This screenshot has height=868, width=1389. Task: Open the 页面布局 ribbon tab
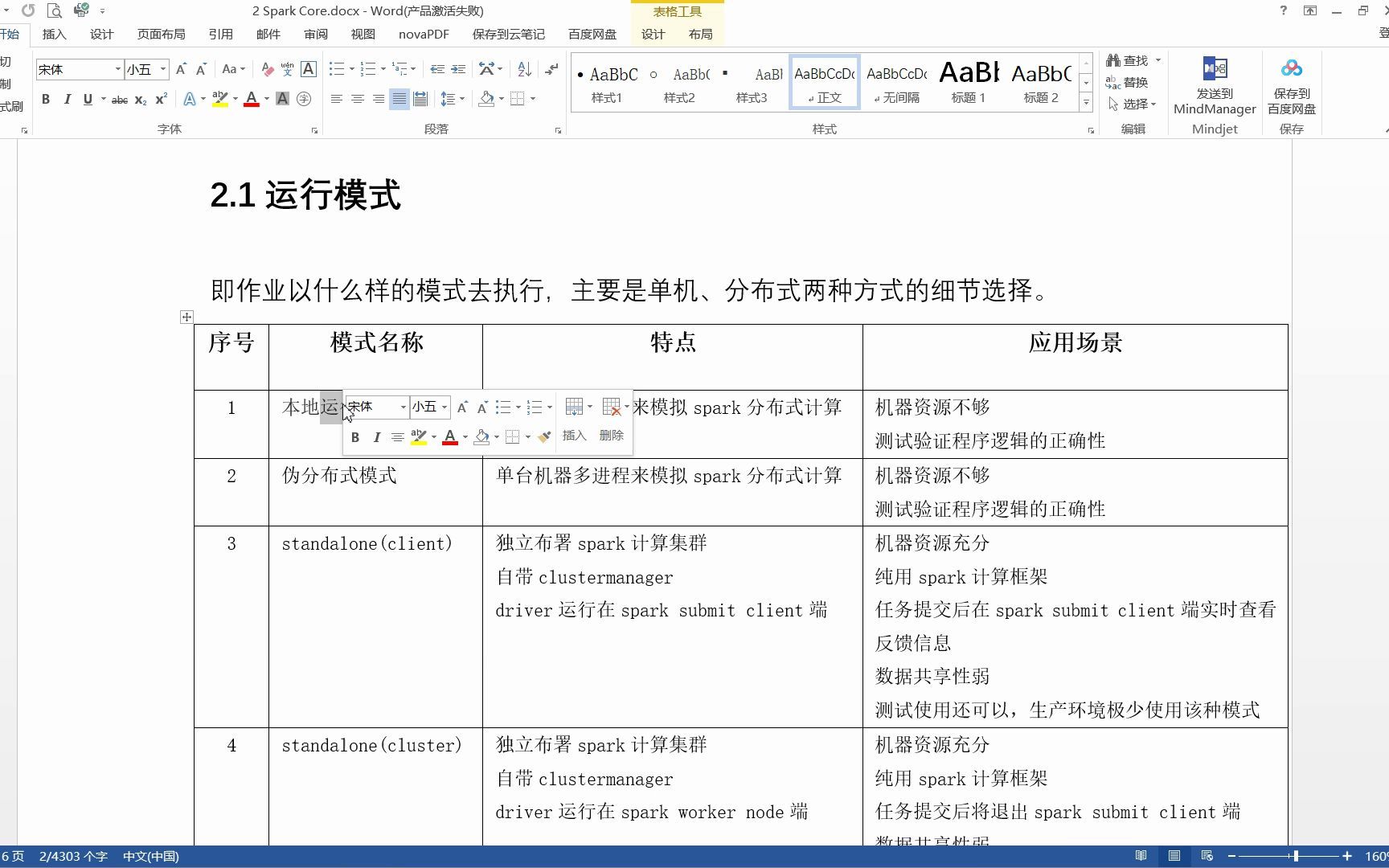161,34
